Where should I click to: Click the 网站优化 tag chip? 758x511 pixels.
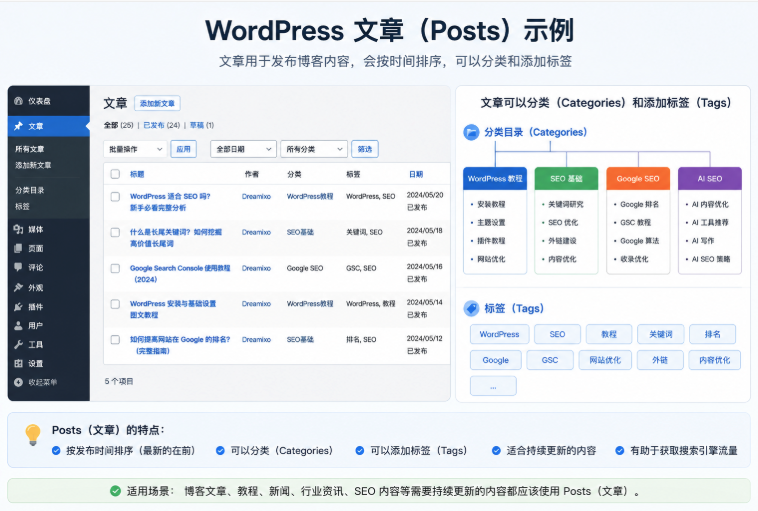(x=605, y=360)
